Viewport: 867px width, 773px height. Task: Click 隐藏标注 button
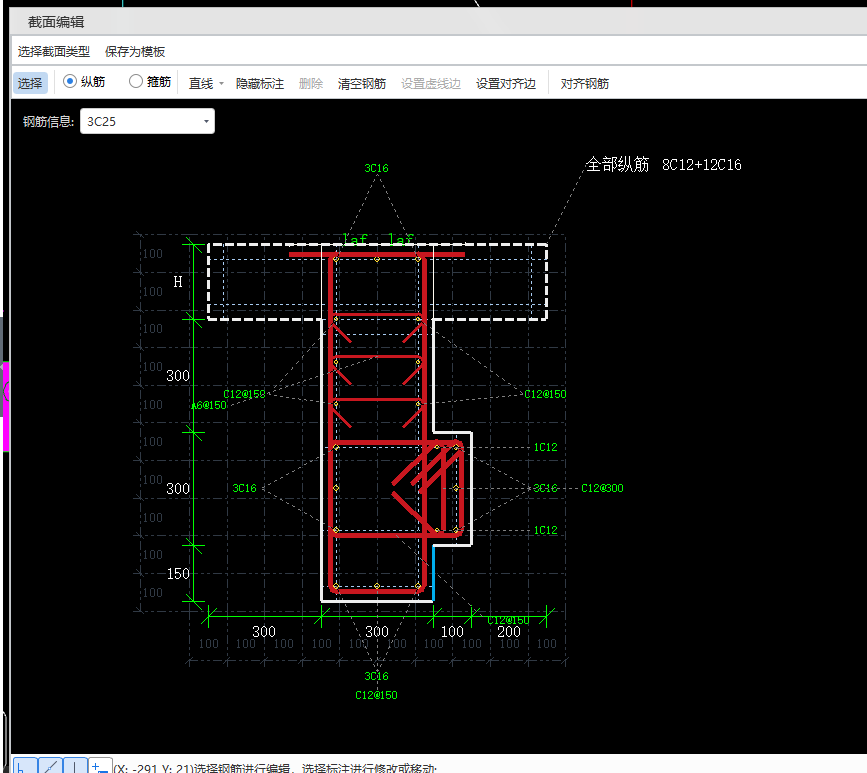tap(259, 83)
